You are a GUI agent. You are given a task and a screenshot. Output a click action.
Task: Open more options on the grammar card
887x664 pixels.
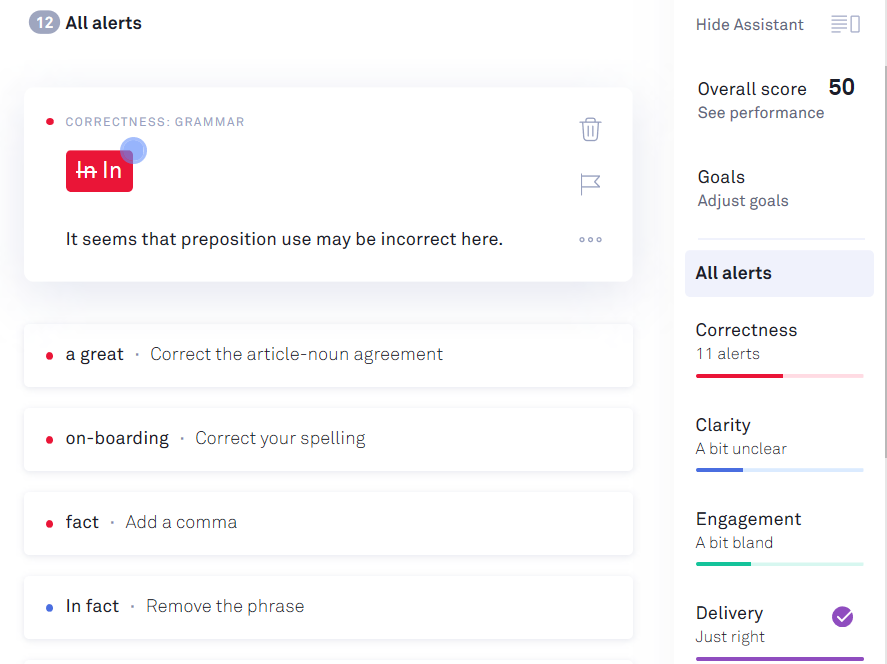590,239
